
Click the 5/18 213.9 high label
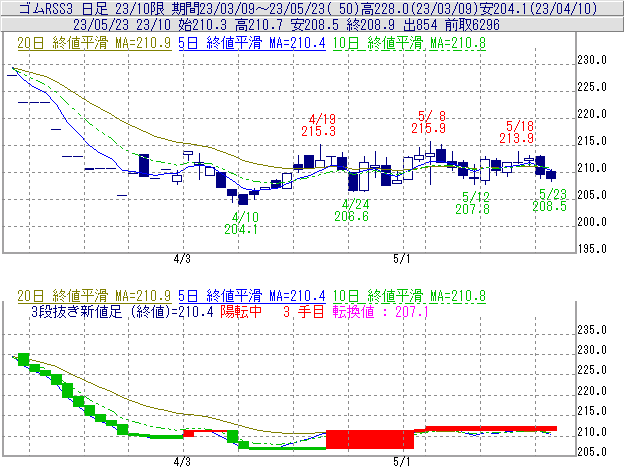517,132
